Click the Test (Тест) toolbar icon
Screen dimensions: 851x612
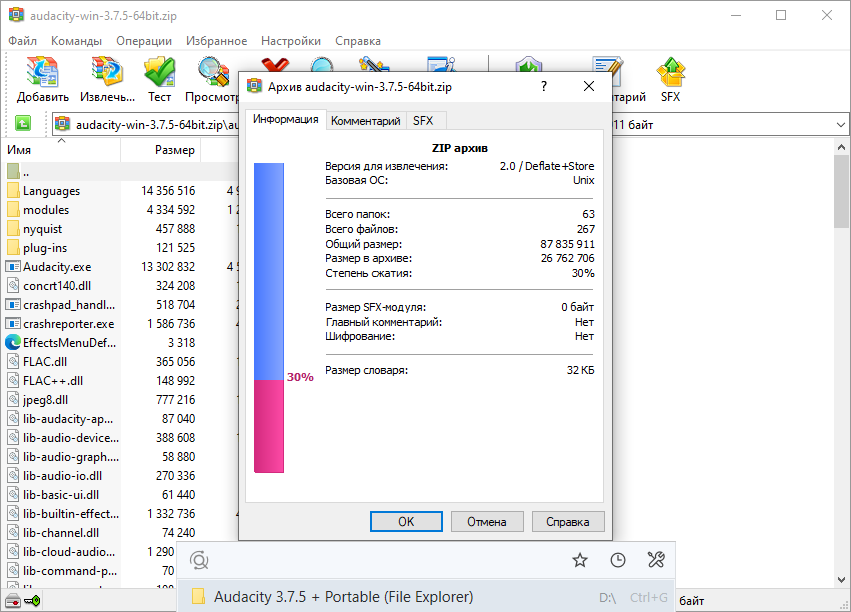coord(160,72)
